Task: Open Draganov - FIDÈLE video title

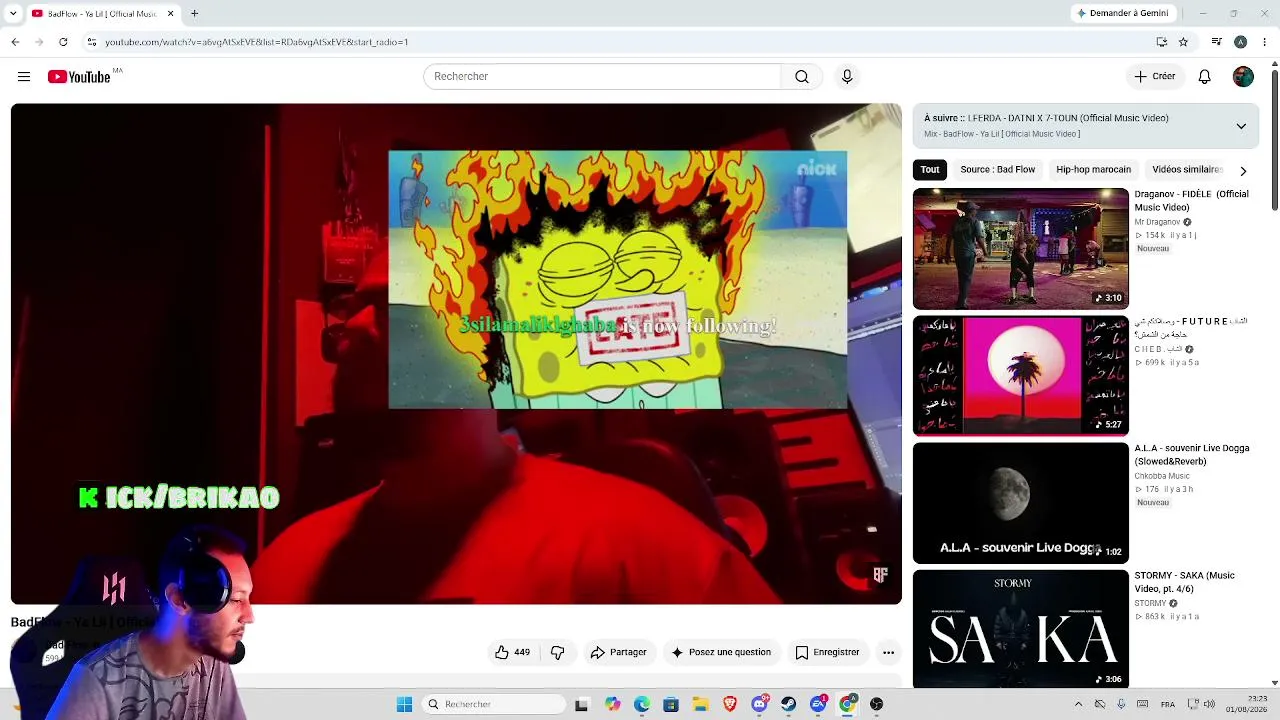Action: [1191, 201]
